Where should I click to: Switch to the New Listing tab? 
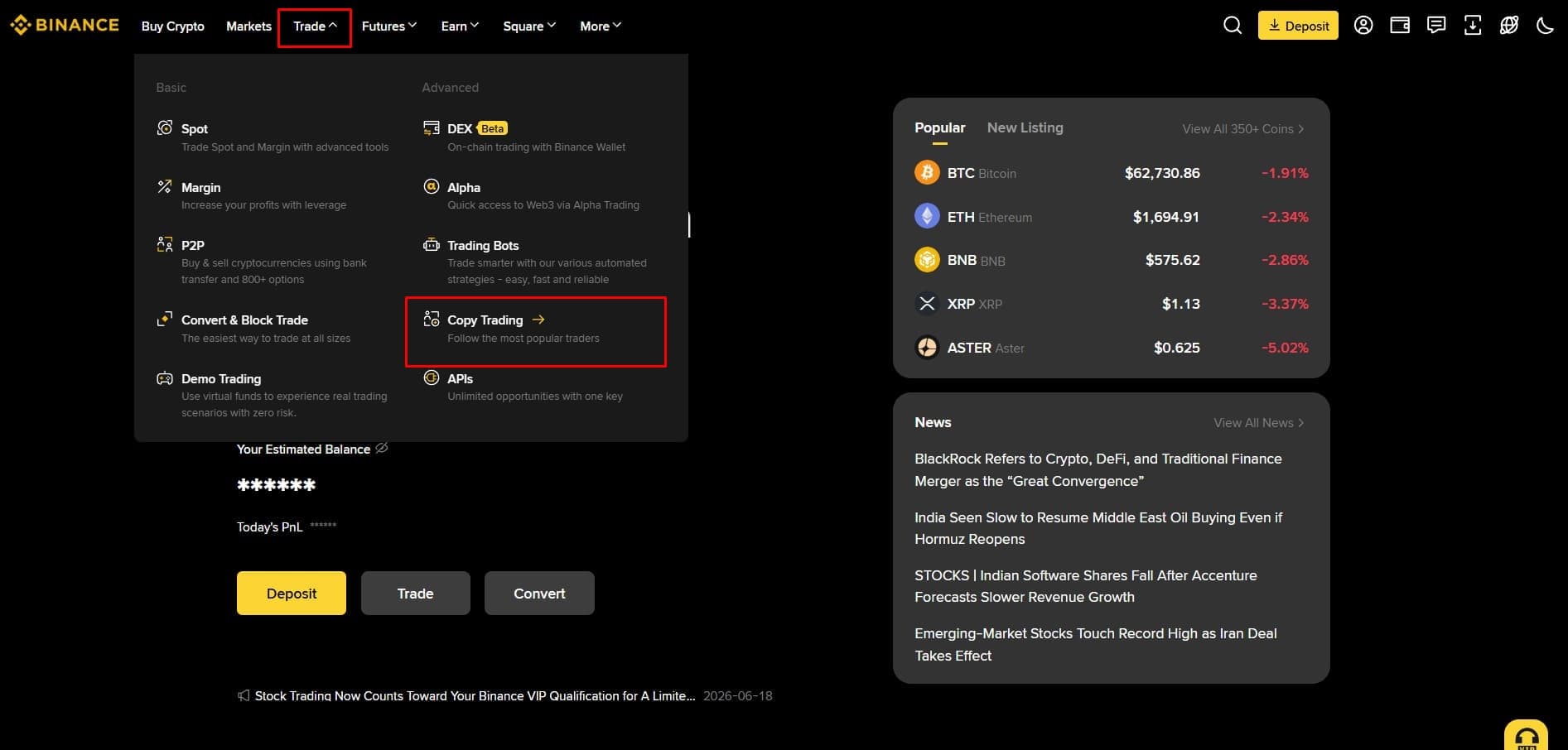click(1025, 128)
